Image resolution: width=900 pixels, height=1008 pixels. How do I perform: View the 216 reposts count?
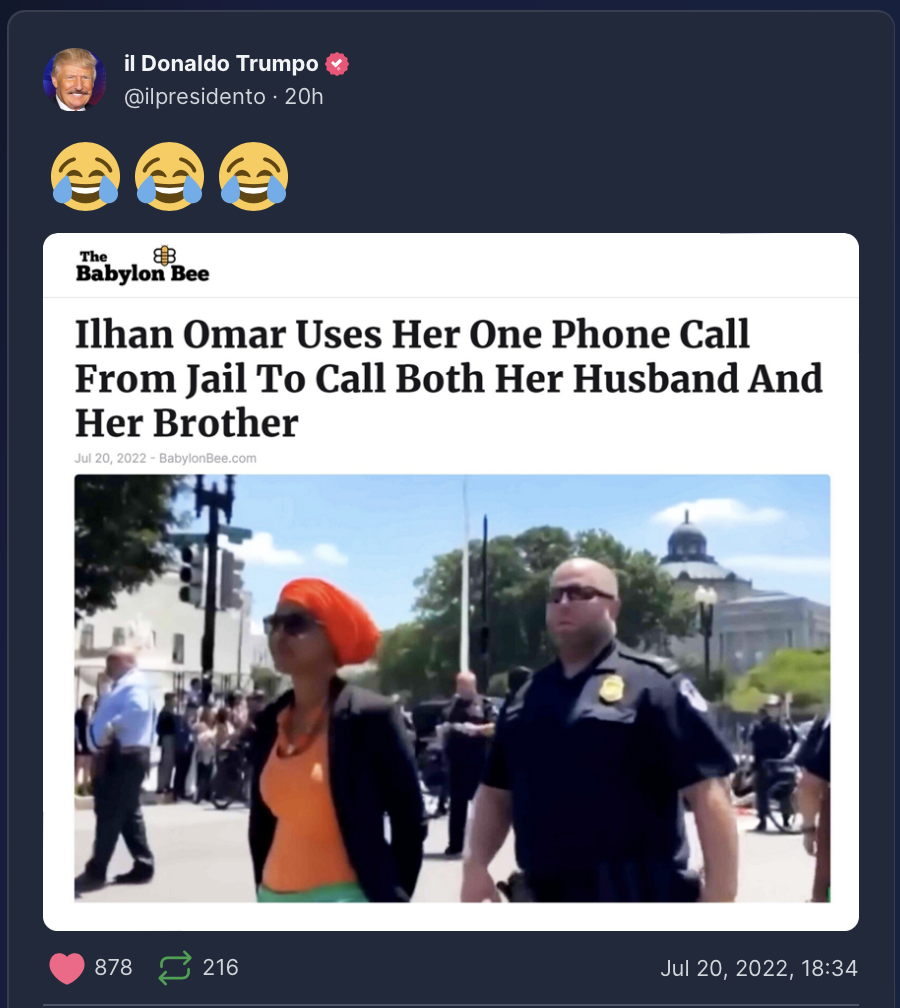click(220, 968)
